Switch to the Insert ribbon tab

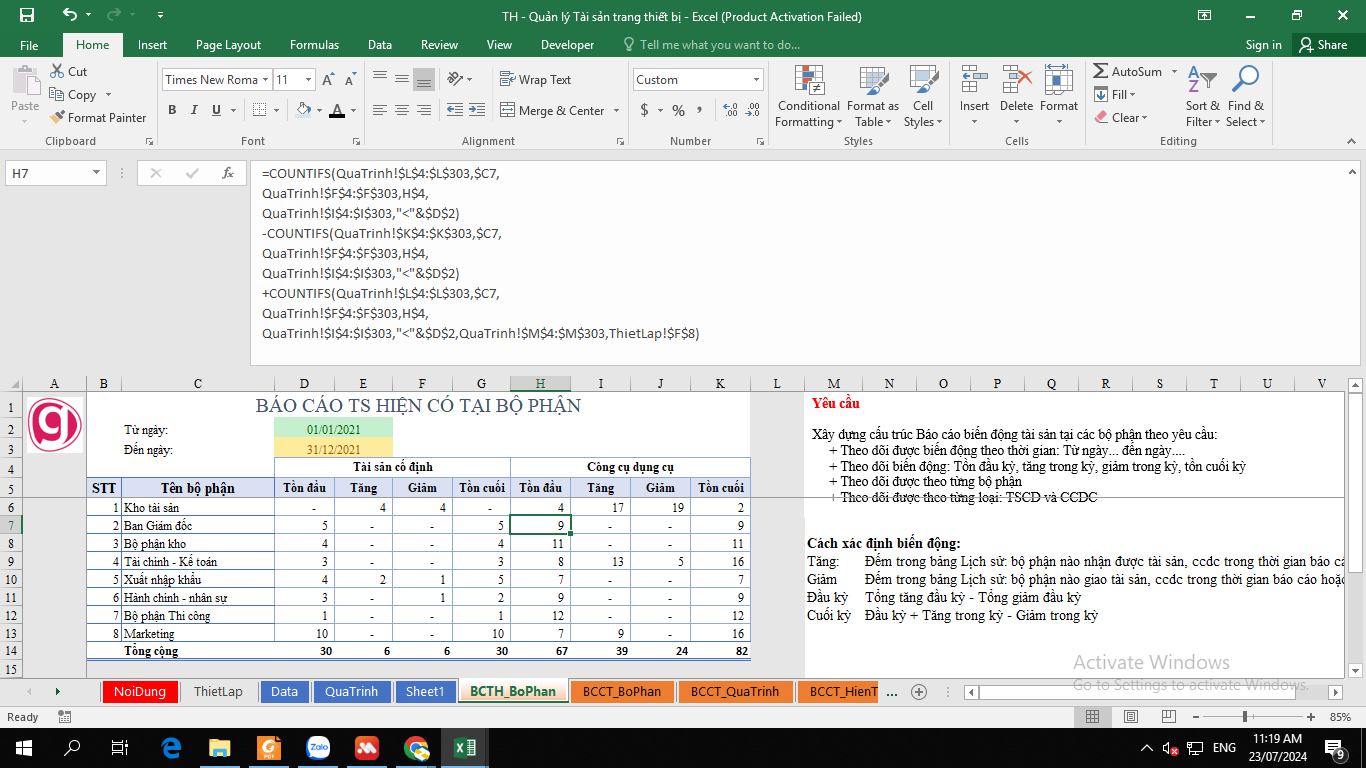(x=152, y=45)
